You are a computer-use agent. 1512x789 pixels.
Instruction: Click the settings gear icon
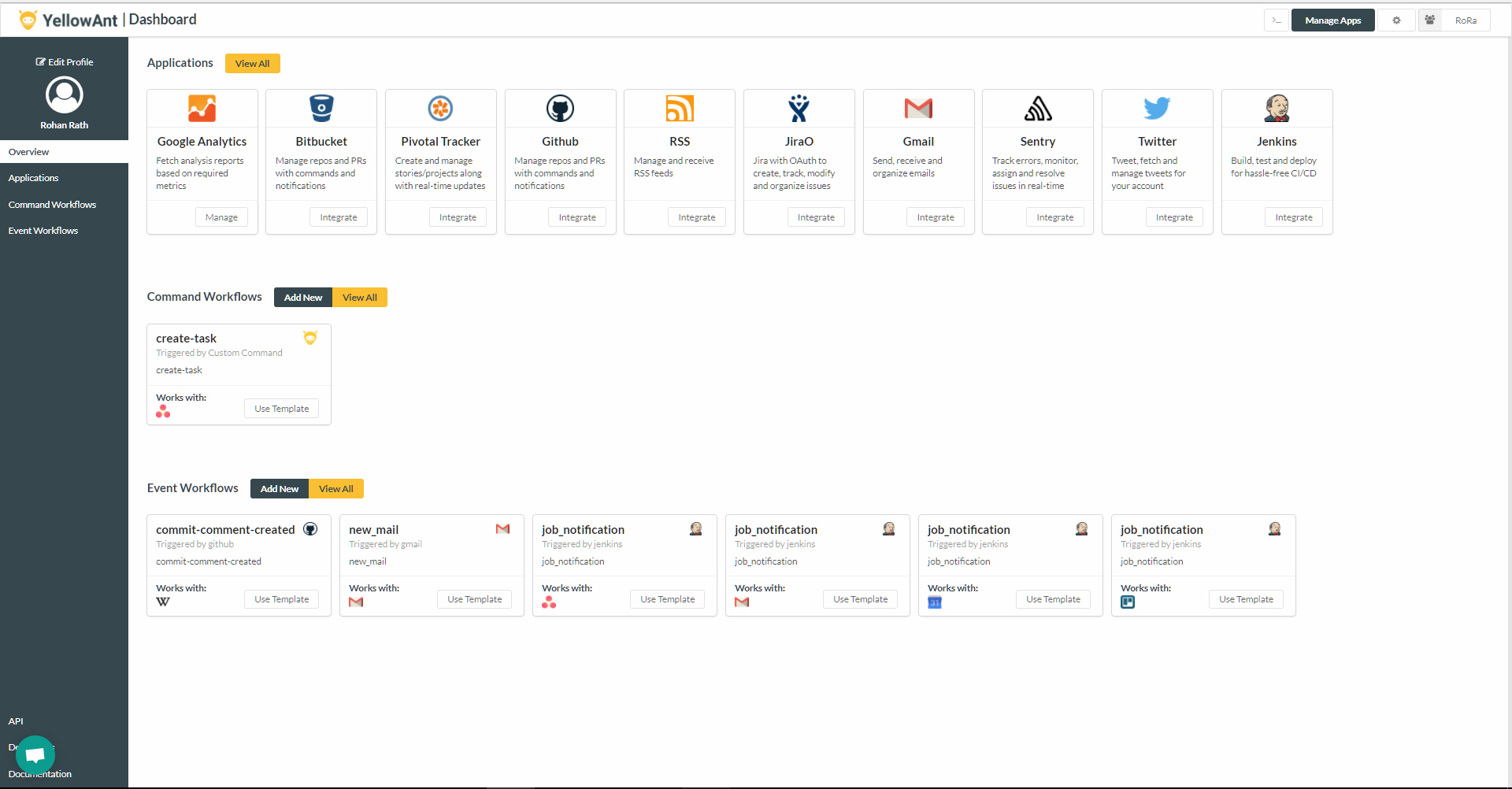[x=1396, y=20]
